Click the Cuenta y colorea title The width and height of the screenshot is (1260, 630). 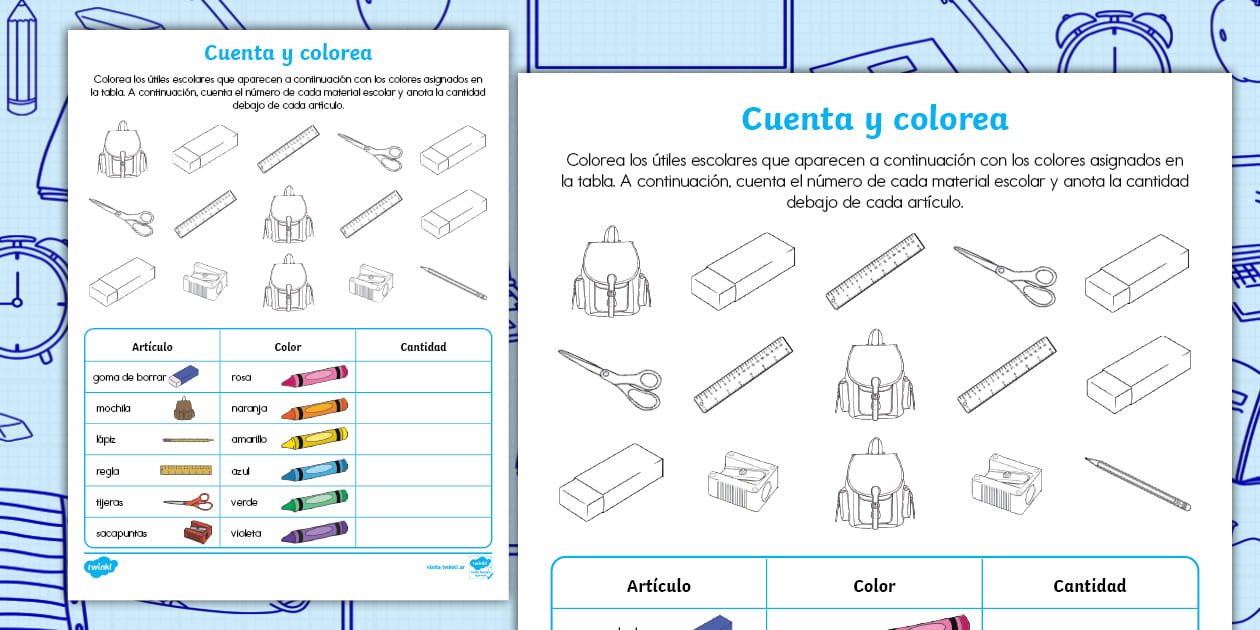tap(873, 118)
